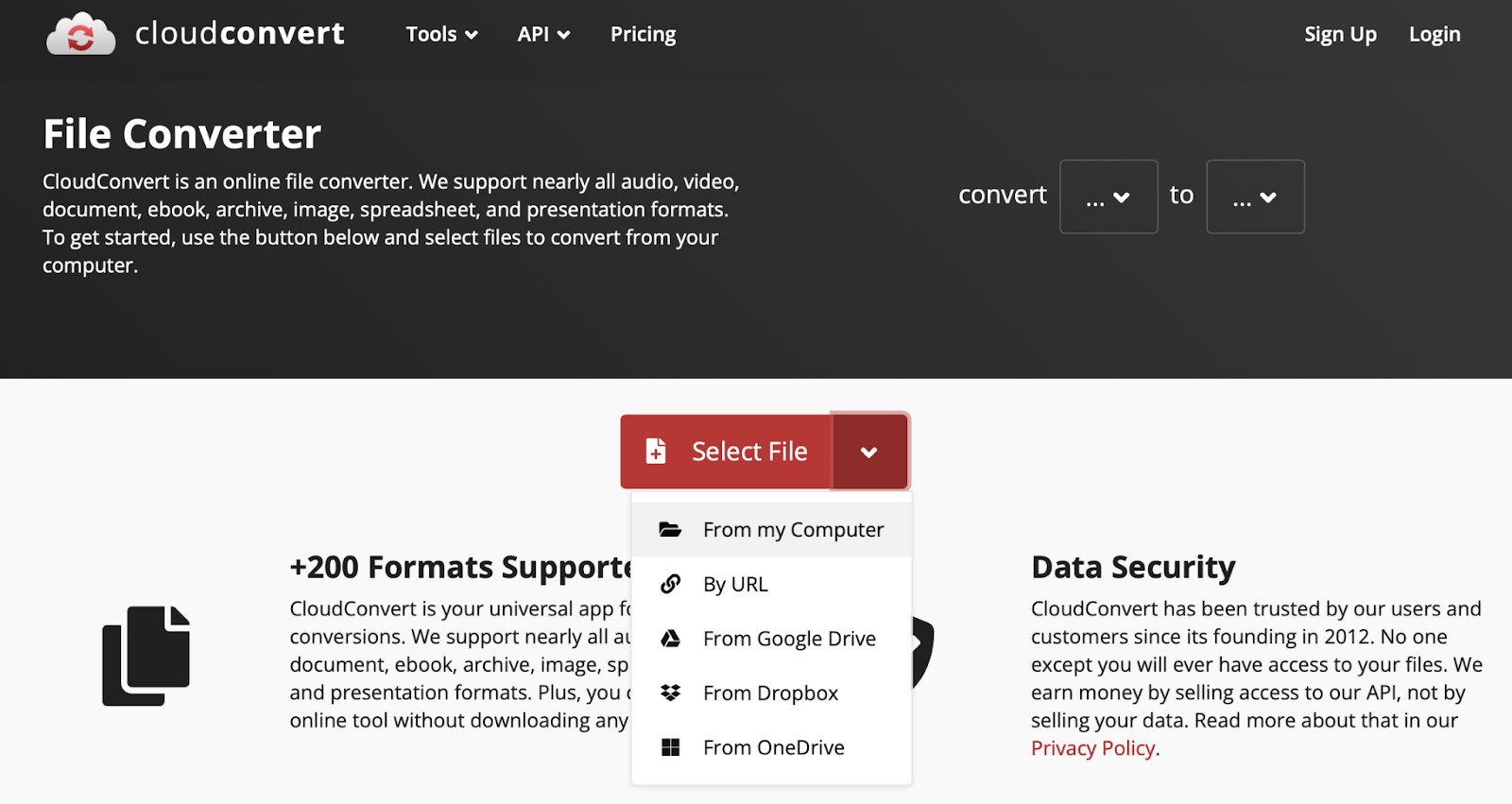Click the Login link
This screenshot has width=1512, height=804.
[x=1435, y=34]
